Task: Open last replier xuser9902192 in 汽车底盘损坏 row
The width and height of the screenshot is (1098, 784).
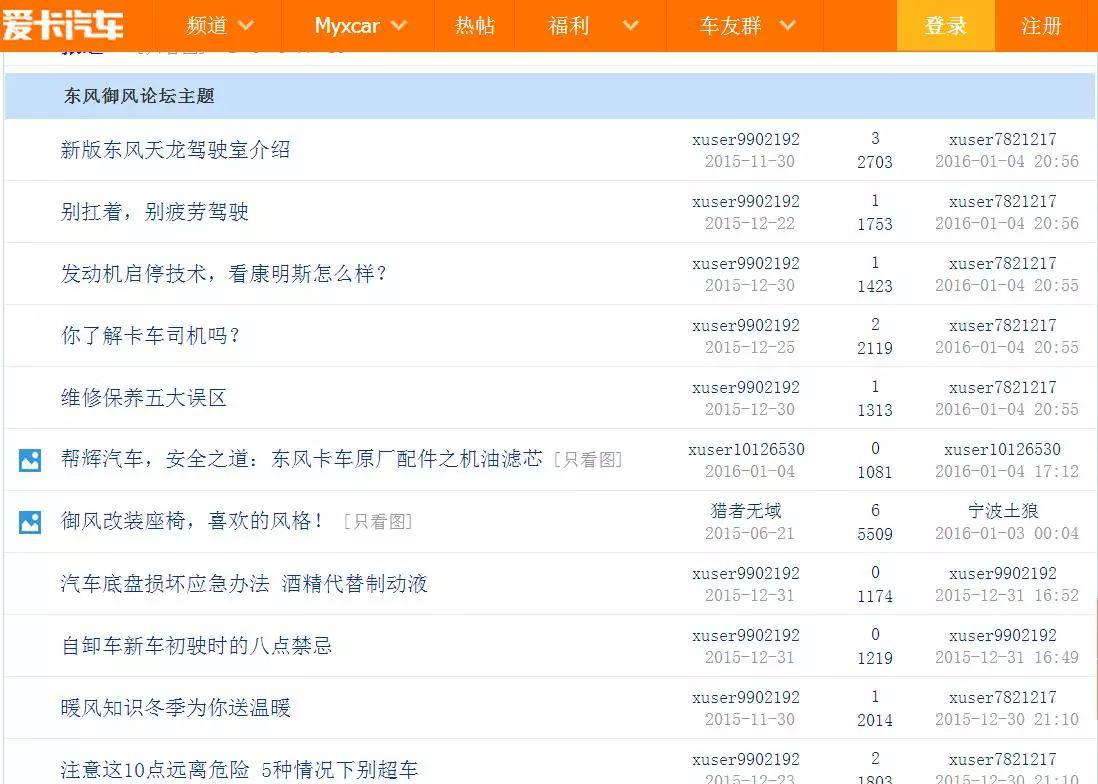Action: [x=1003, y=573]
